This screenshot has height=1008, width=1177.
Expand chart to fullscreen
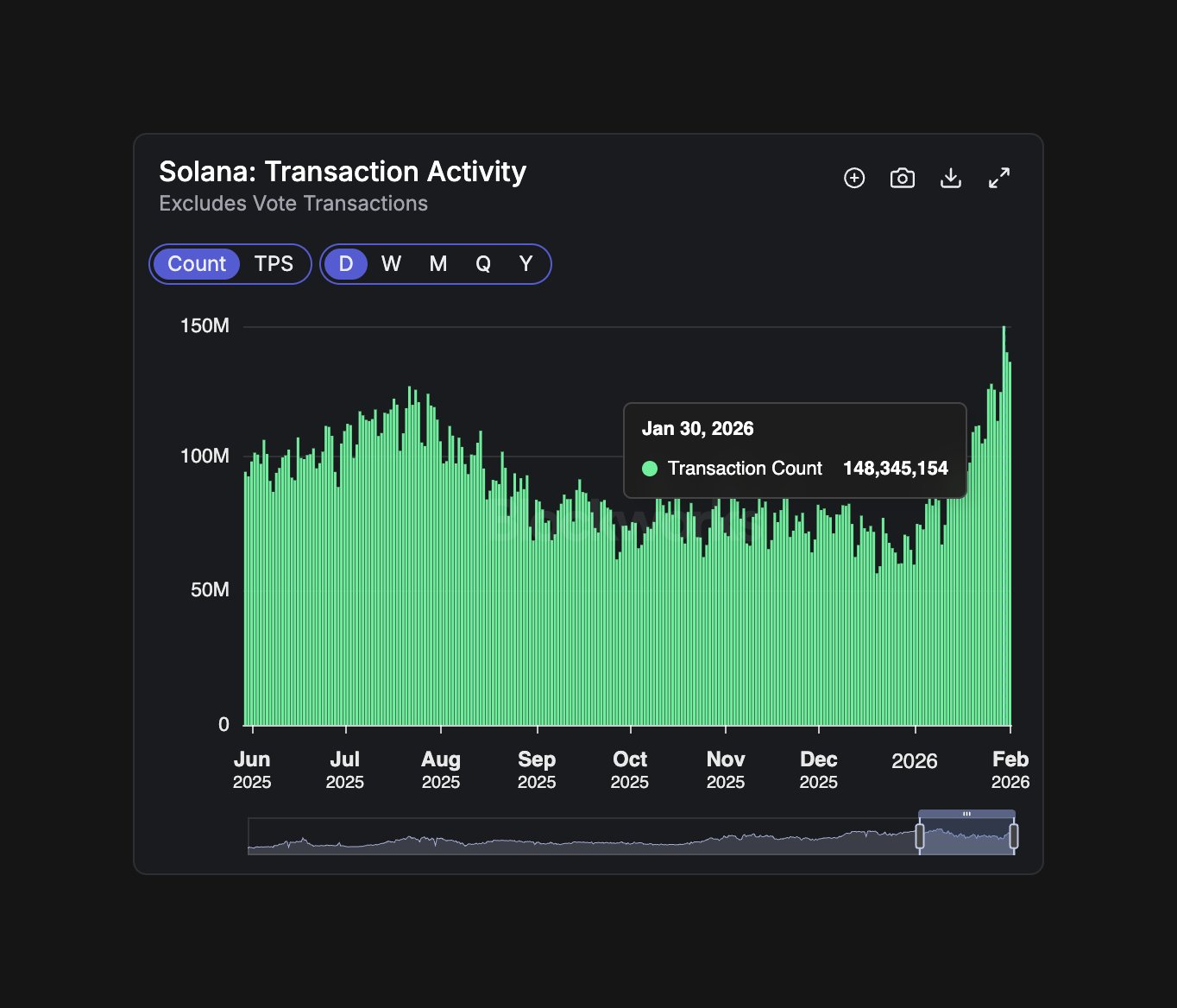[999, 178]
